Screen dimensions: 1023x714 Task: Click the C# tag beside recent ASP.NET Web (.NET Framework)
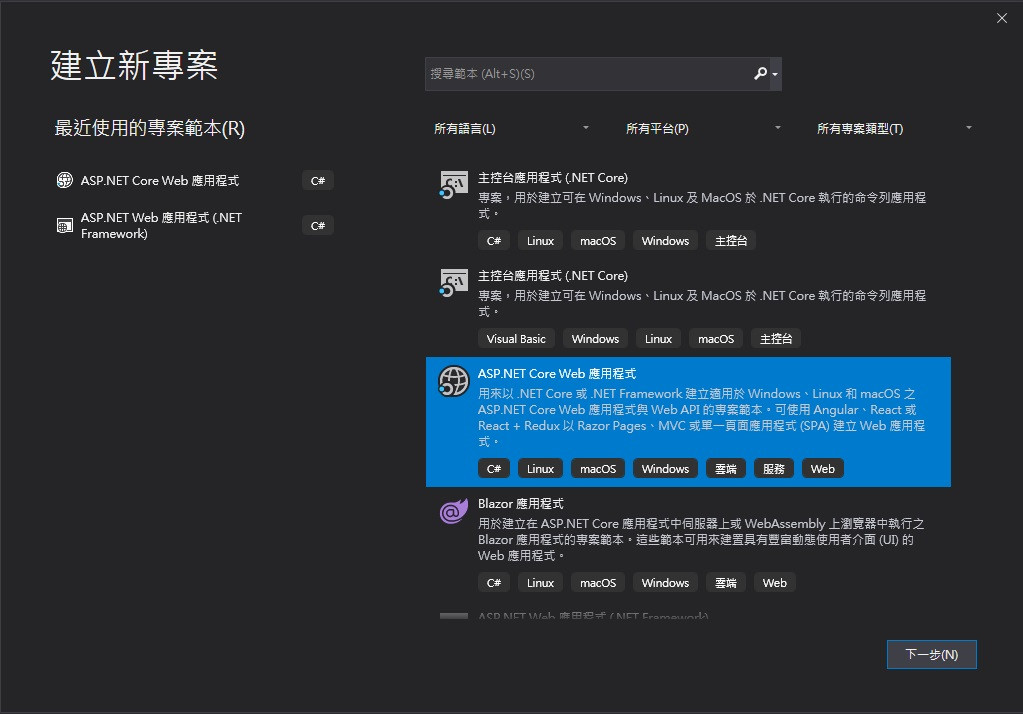(318, 226)
